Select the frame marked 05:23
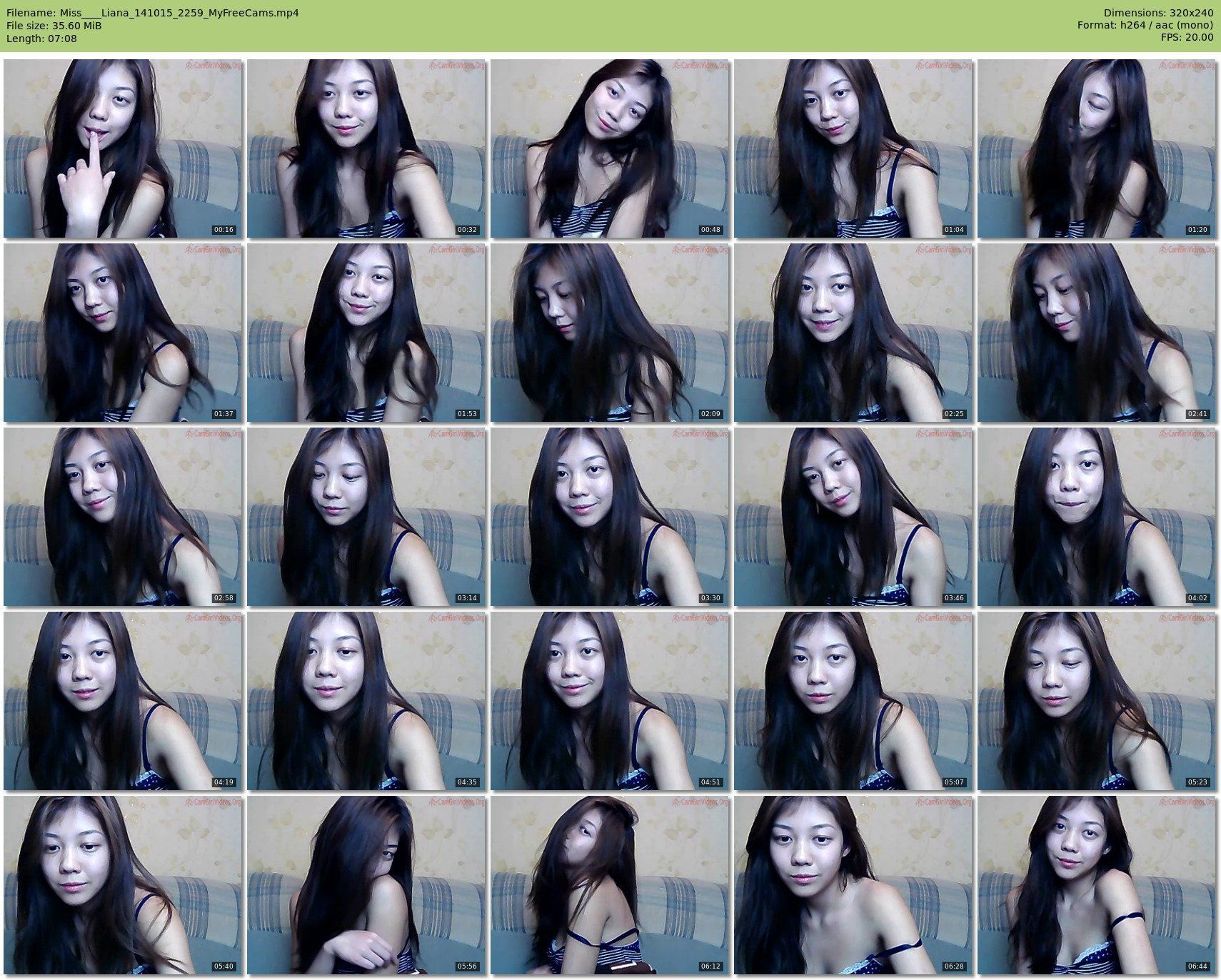Screen dimensions: 1221x980 (1097, 701)
